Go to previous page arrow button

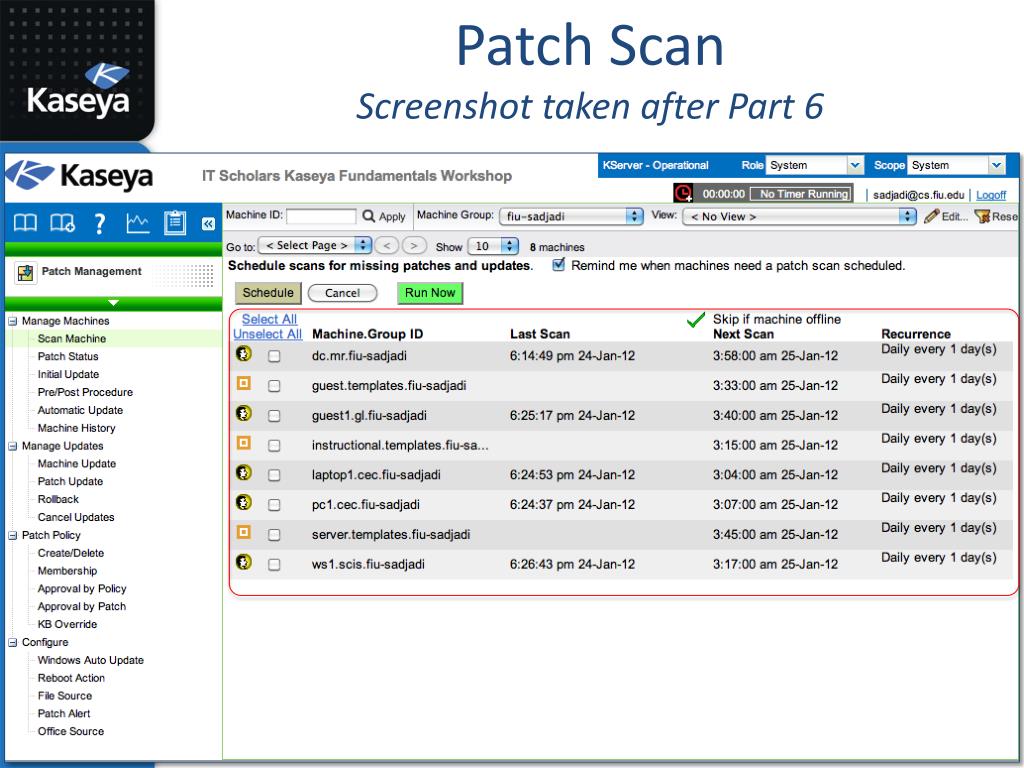(387, 246)
